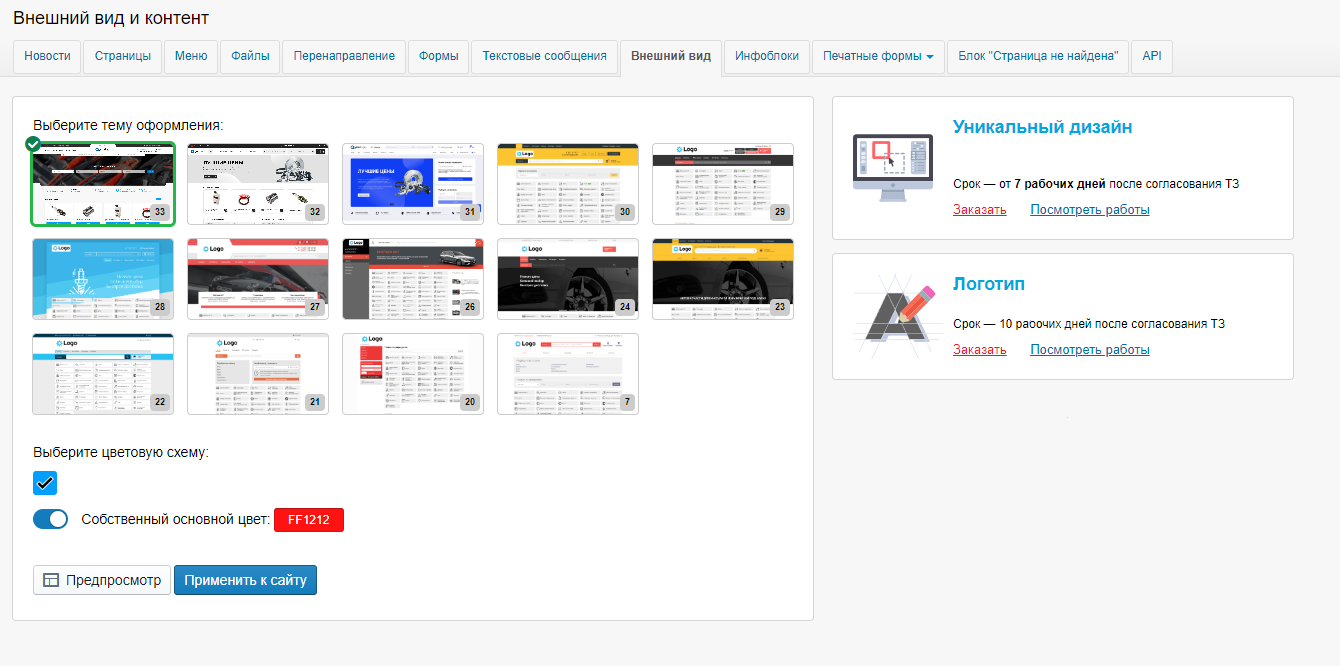Image resolution: width=1340 pixels, height=666 pixels.
Task: Click the Unique Design monitor illustration icon
Action: tap(892, 167)
